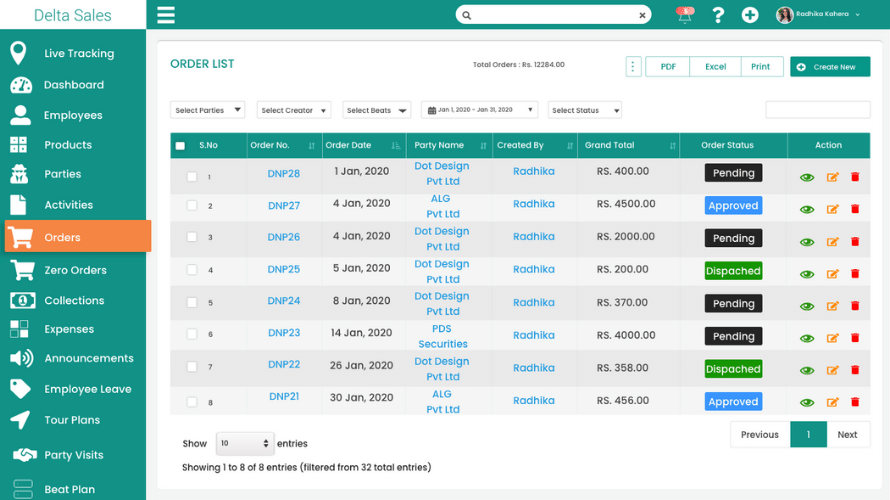Click the table search input field
This screenshot has height=500, width=890.
pyautogui.click(x=818, y=110)
